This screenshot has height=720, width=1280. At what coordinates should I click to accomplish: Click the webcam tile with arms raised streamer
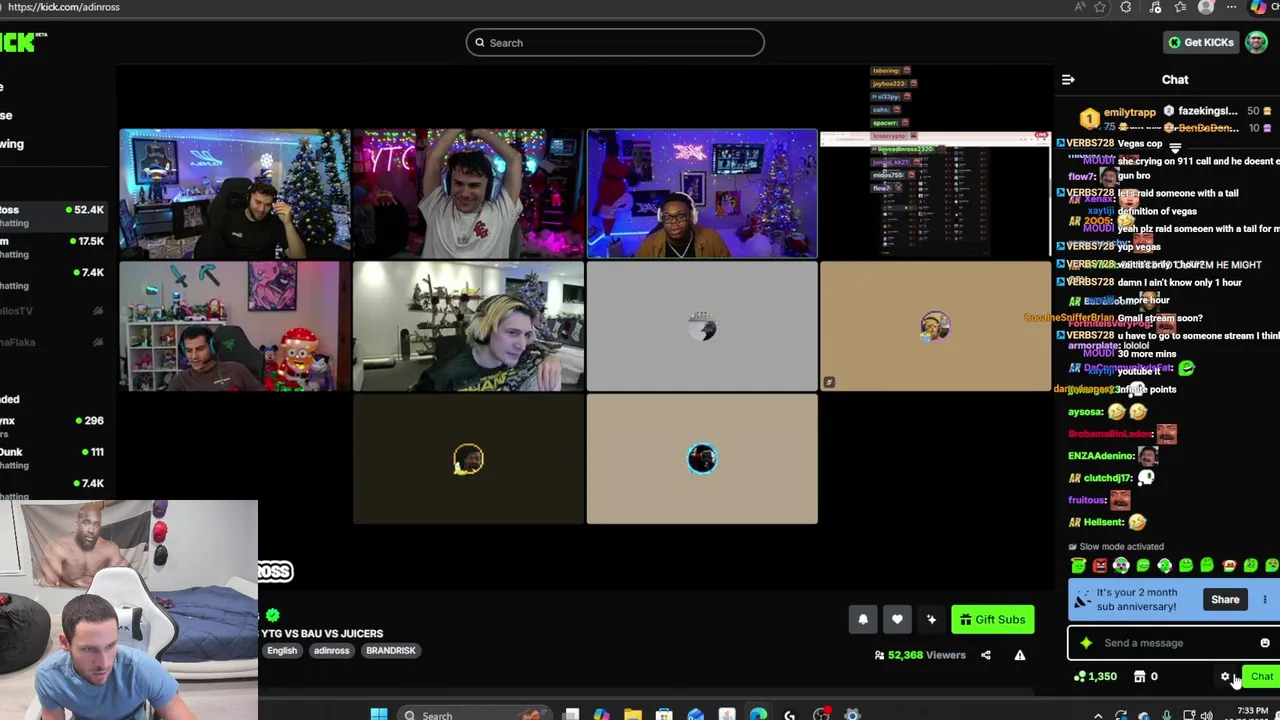[468, 194]
